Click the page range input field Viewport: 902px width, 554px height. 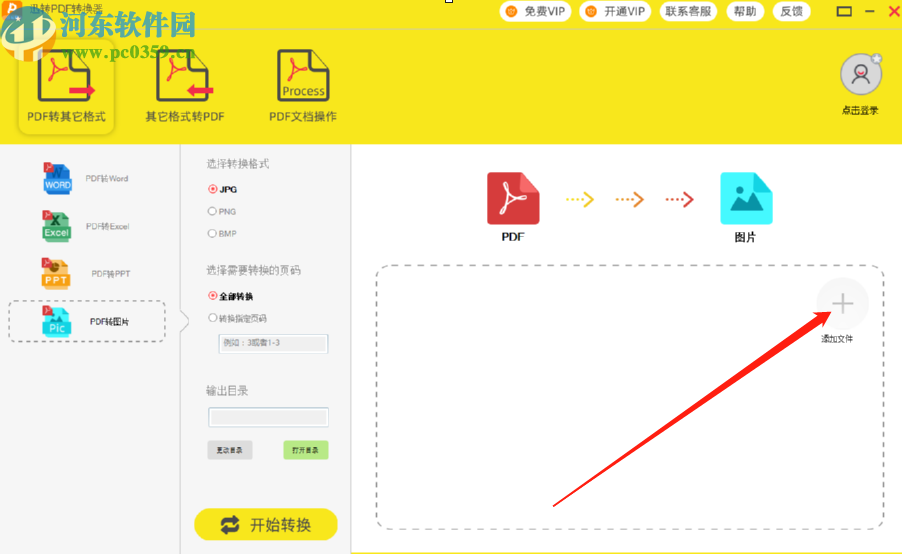[273, 343]
